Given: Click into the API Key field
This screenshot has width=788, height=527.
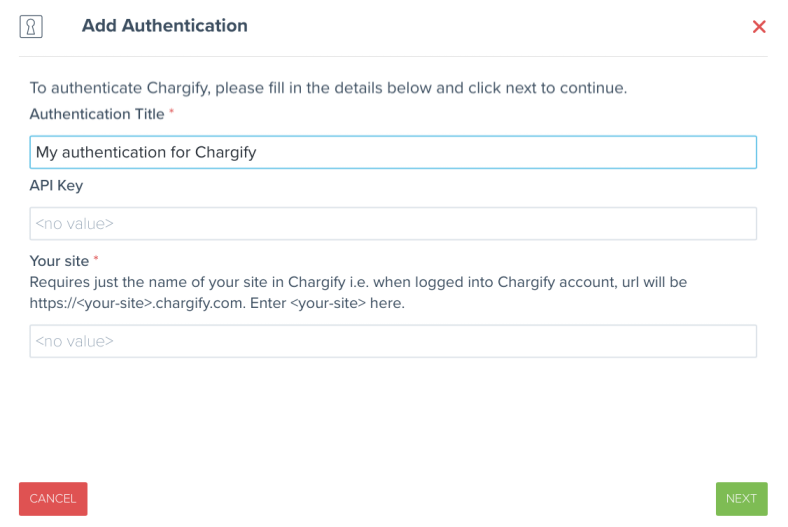Looking at the screenshot, I should click(x=393, y=224).
